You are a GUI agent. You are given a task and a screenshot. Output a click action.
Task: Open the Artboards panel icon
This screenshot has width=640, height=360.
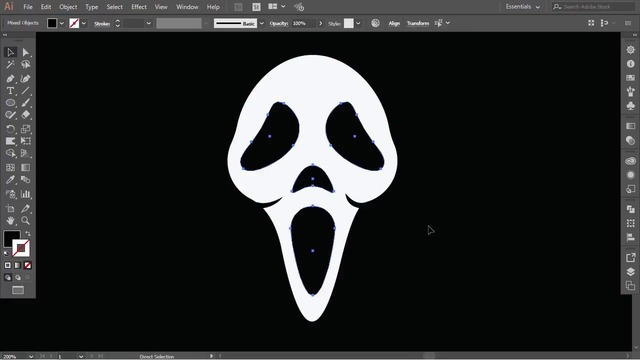631,286
